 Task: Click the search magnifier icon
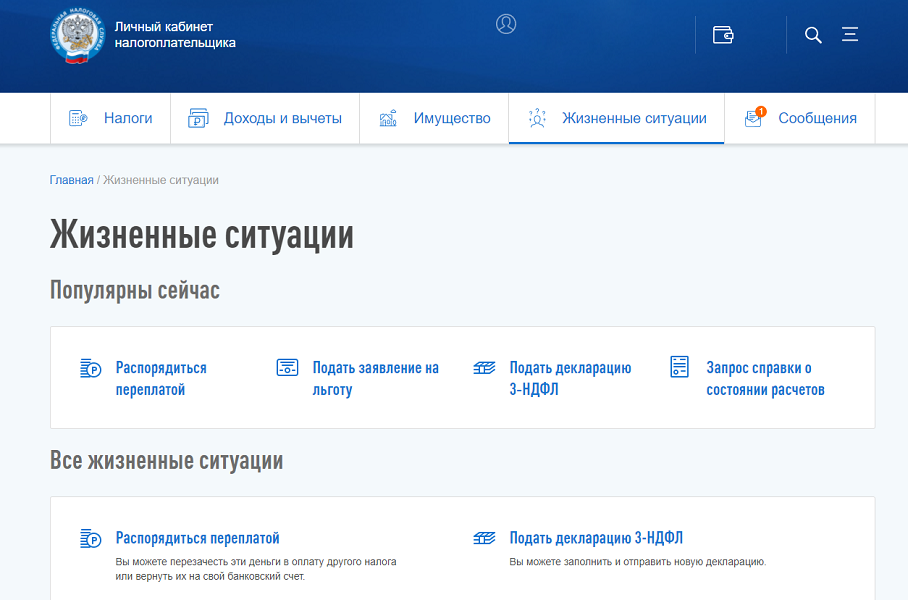pos(813,35)
